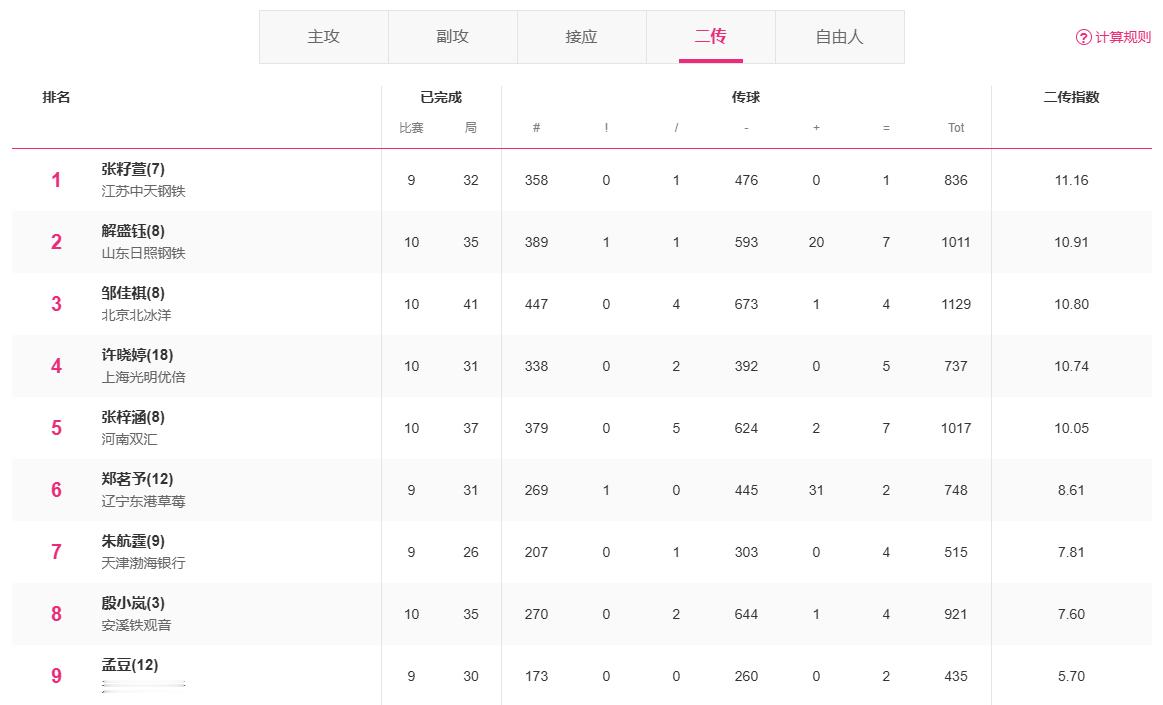This screenshot has height=705, width=1163.
Task: Open the 计算规则 link
Action: [1122, 37]
